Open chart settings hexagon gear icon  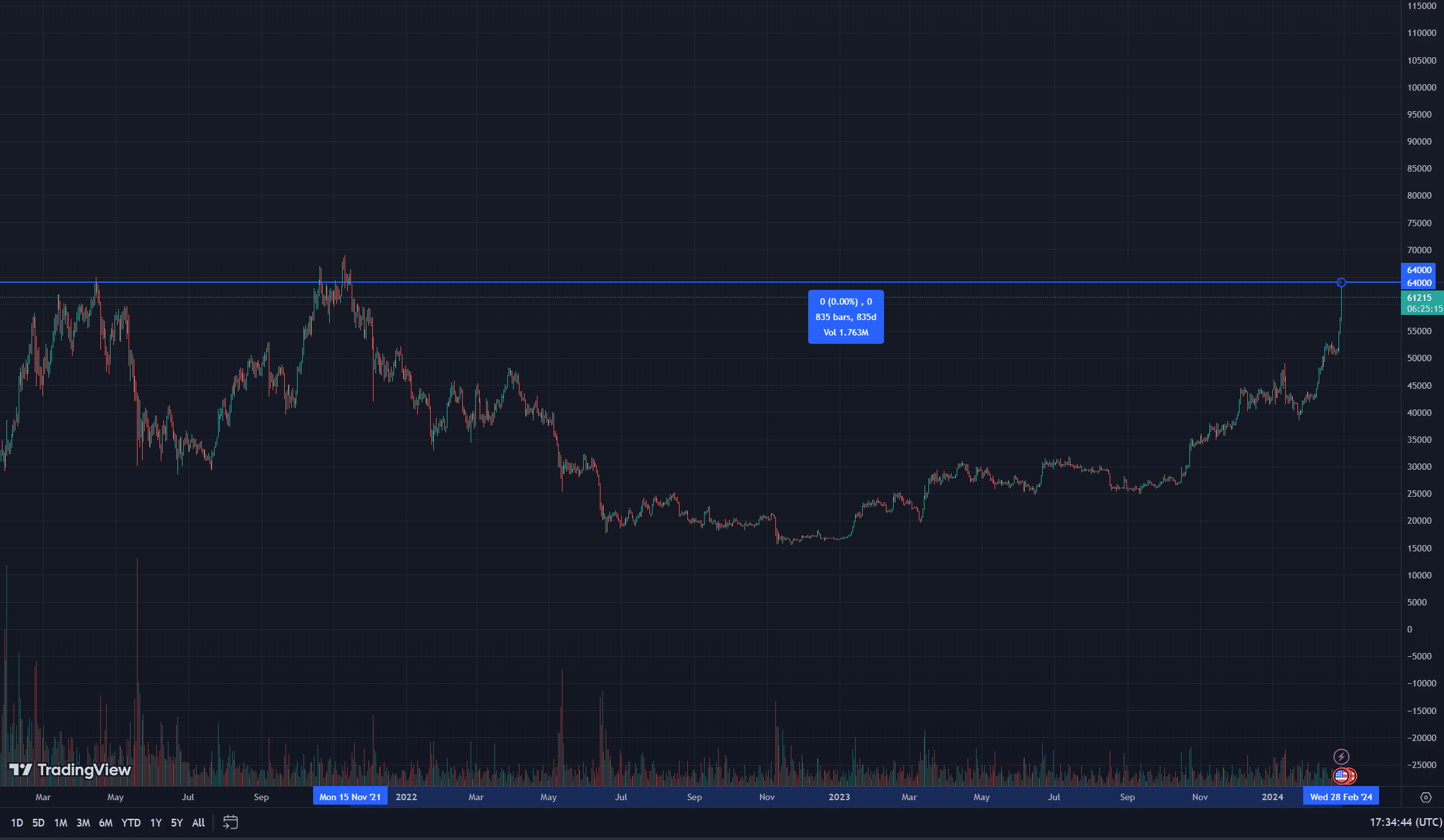click(1425, 797)
